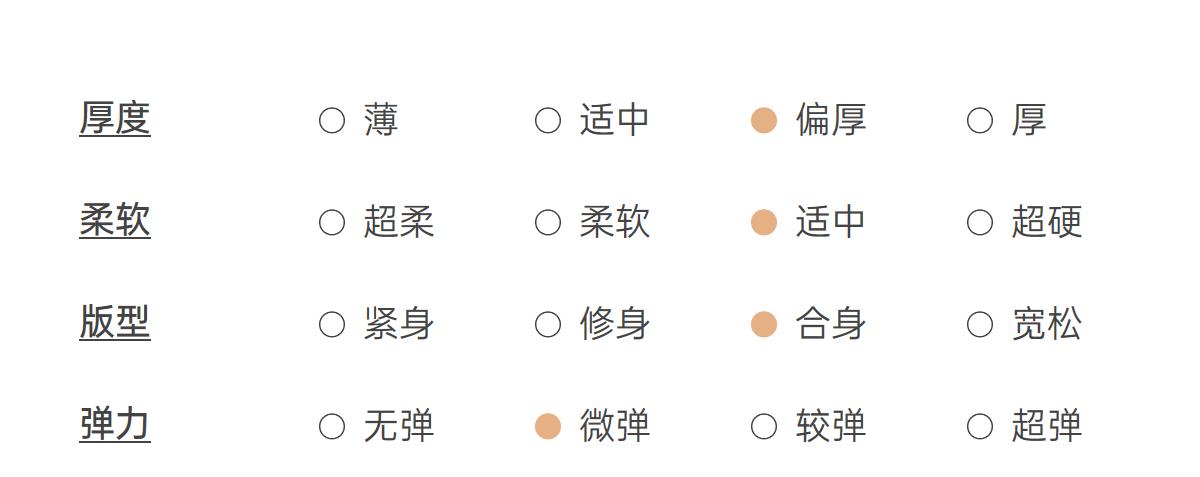1200x477 pixels.
Task: Choose the 超硬 radio option
Action: (x=980, y=223)
